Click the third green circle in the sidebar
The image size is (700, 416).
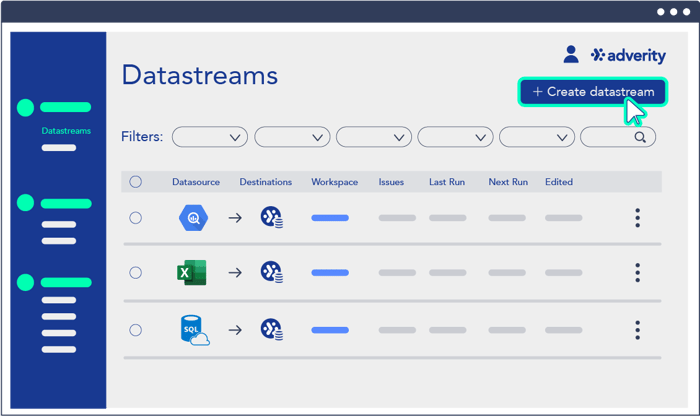[x=25, y=282]
